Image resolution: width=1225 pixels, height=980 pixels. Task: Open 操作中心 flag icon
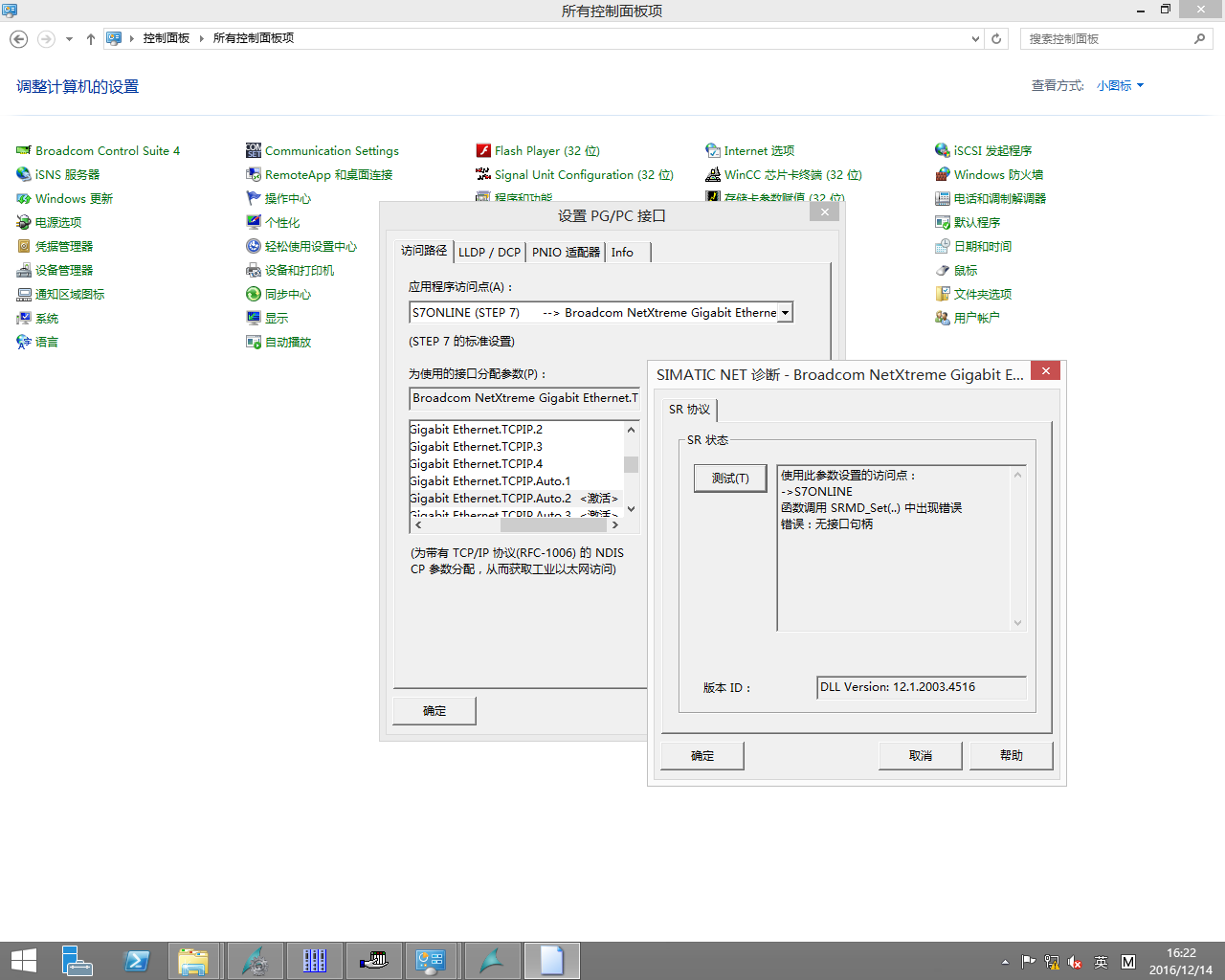(x=254, y=199)
